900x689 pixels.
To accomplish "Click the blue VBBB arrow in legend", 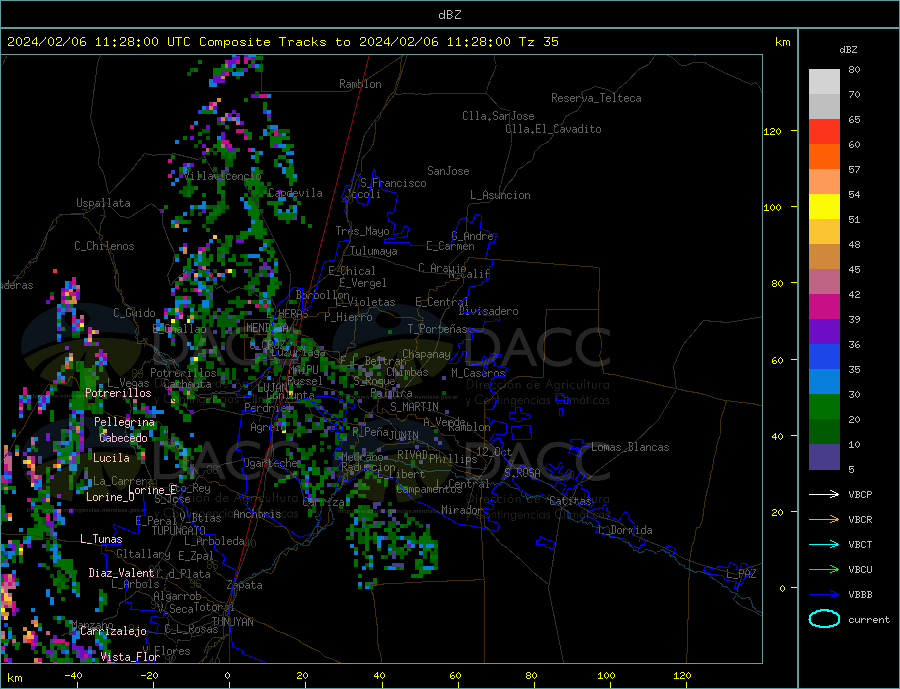I will coord(824,595).
